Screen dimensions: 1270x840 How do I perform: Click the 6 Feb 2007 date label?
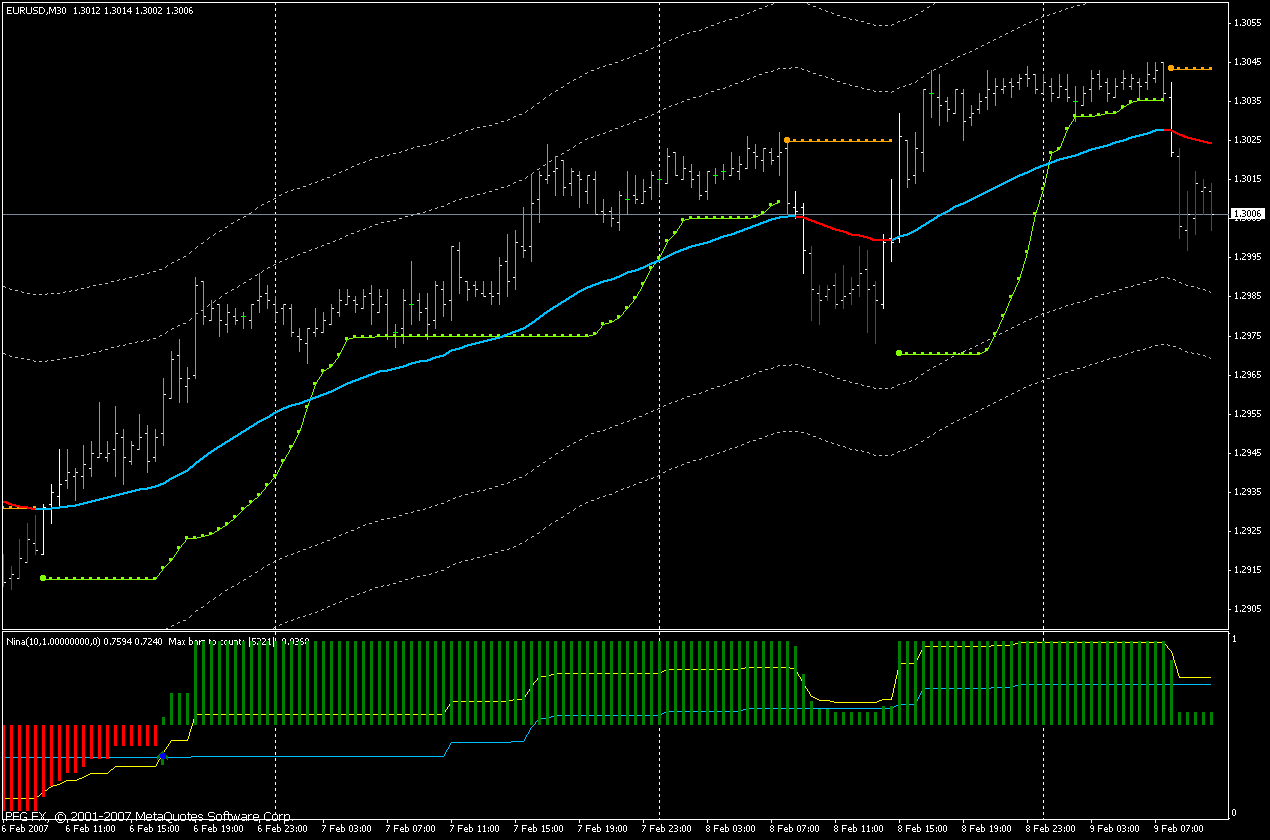coord(26,829)
